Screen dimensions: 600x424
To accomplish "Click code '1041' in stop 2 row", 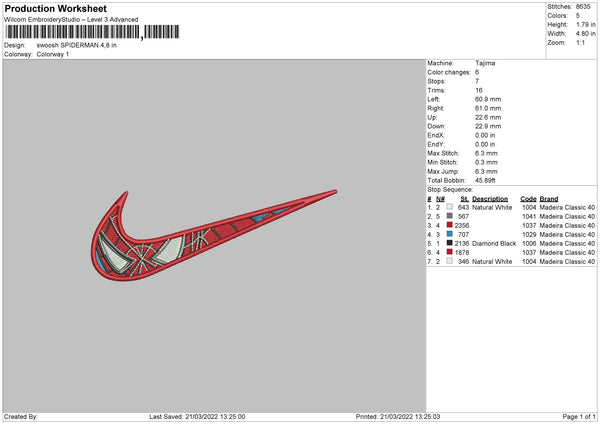I will point(529,217).
